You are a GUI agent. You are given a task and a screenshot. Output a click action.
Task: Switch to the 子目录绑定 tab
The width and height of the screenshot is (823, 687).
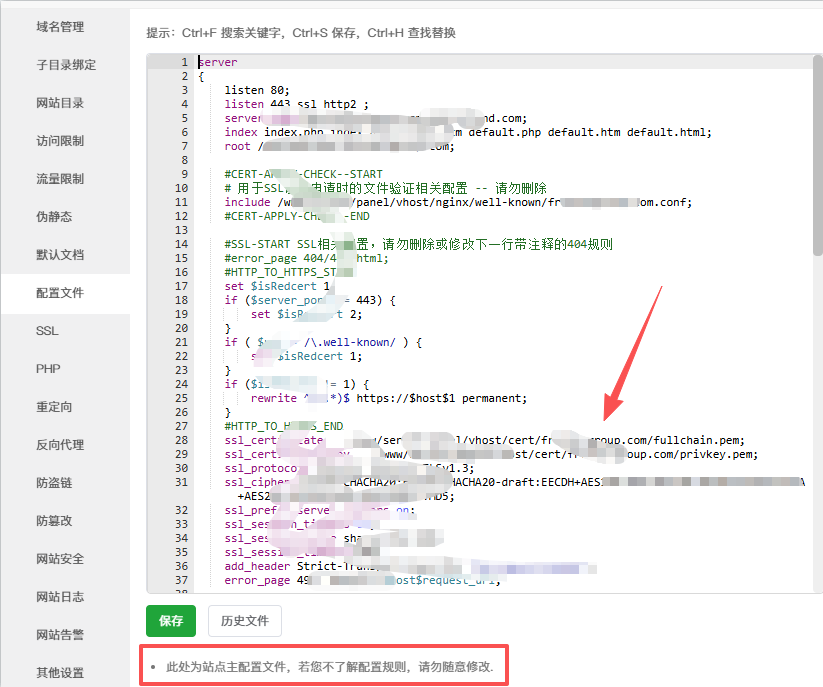(66, 65)
